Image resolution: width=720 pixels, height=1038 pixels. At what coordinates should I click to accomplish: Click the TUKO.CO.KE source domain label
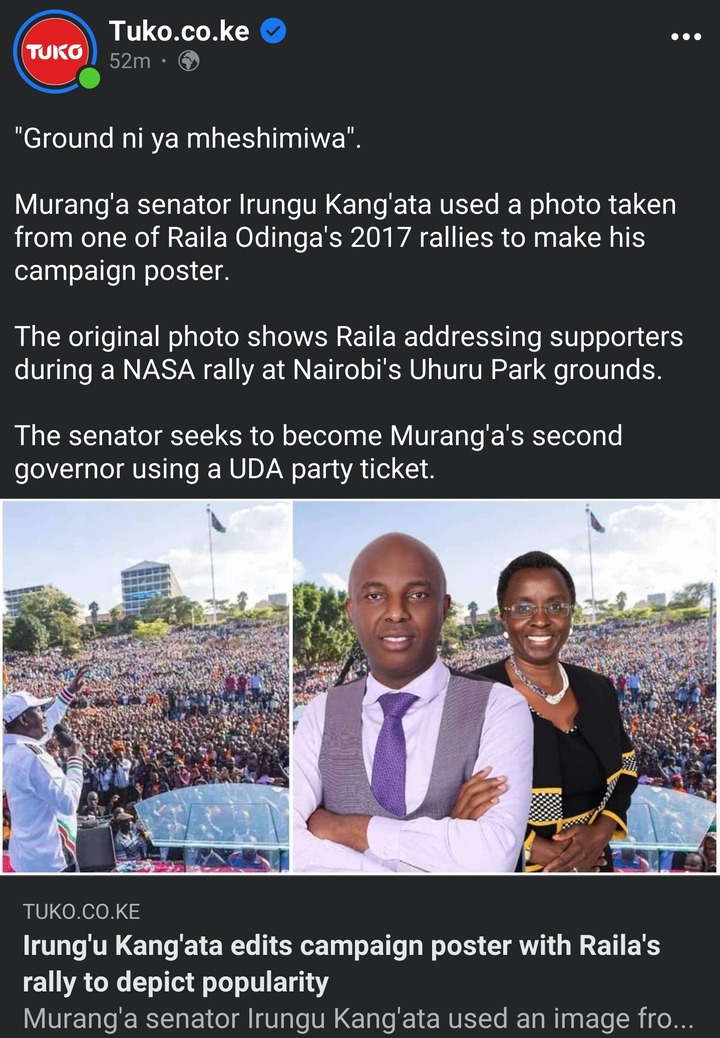(x=81, y=912)
